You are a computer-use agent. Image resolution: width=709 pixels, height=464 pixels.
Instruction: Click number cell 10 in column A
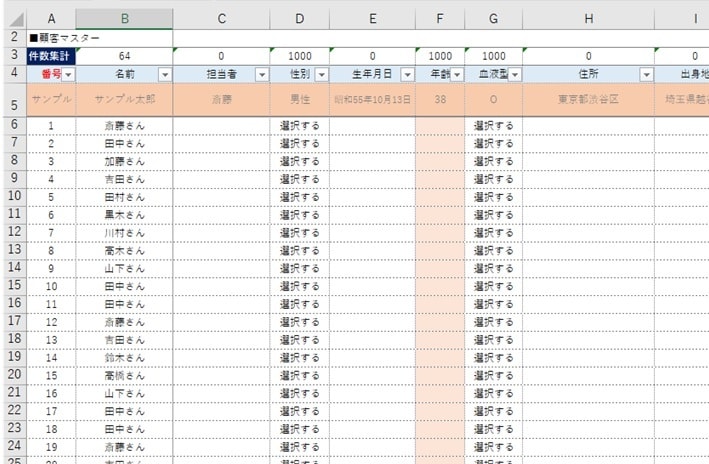click(x=51, y=286)
